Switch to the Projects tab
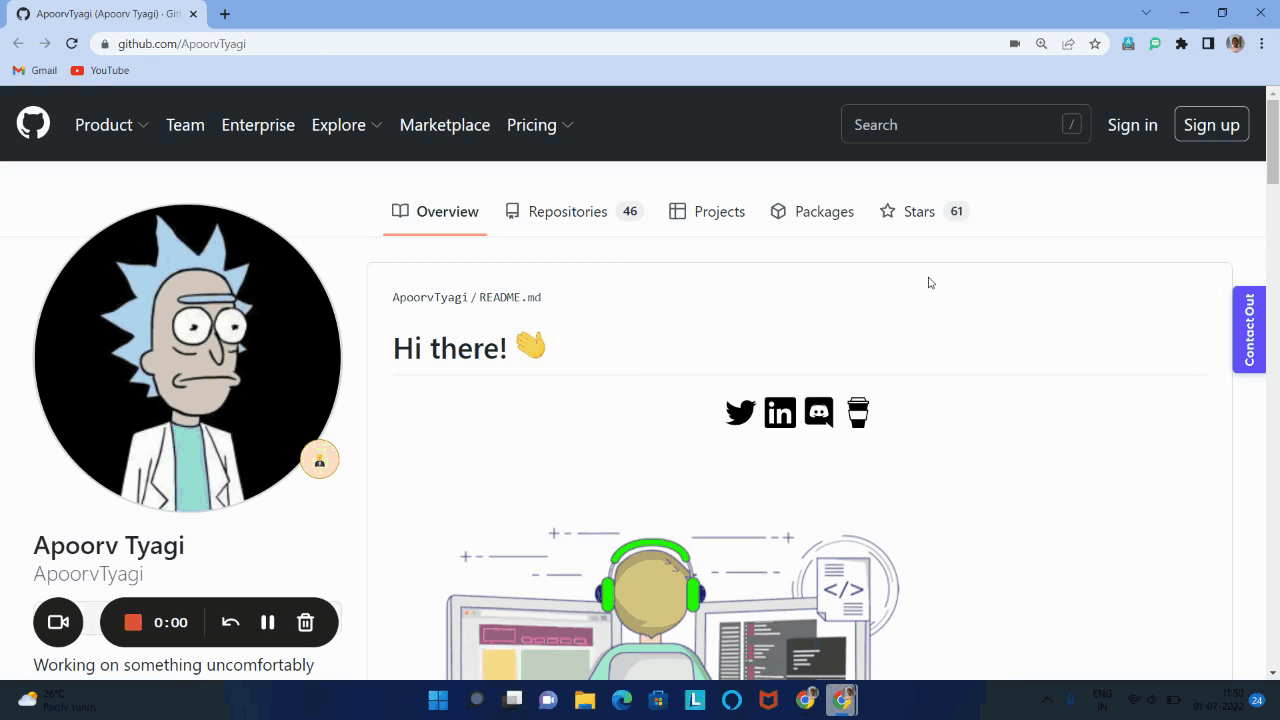The width and height of the screenshot is (1280, 720). [707, 211]
